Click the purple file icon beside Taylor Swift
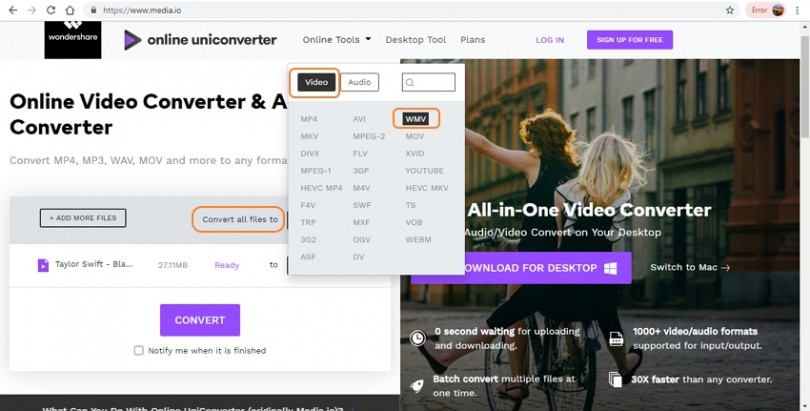 (x=43, y=265)
